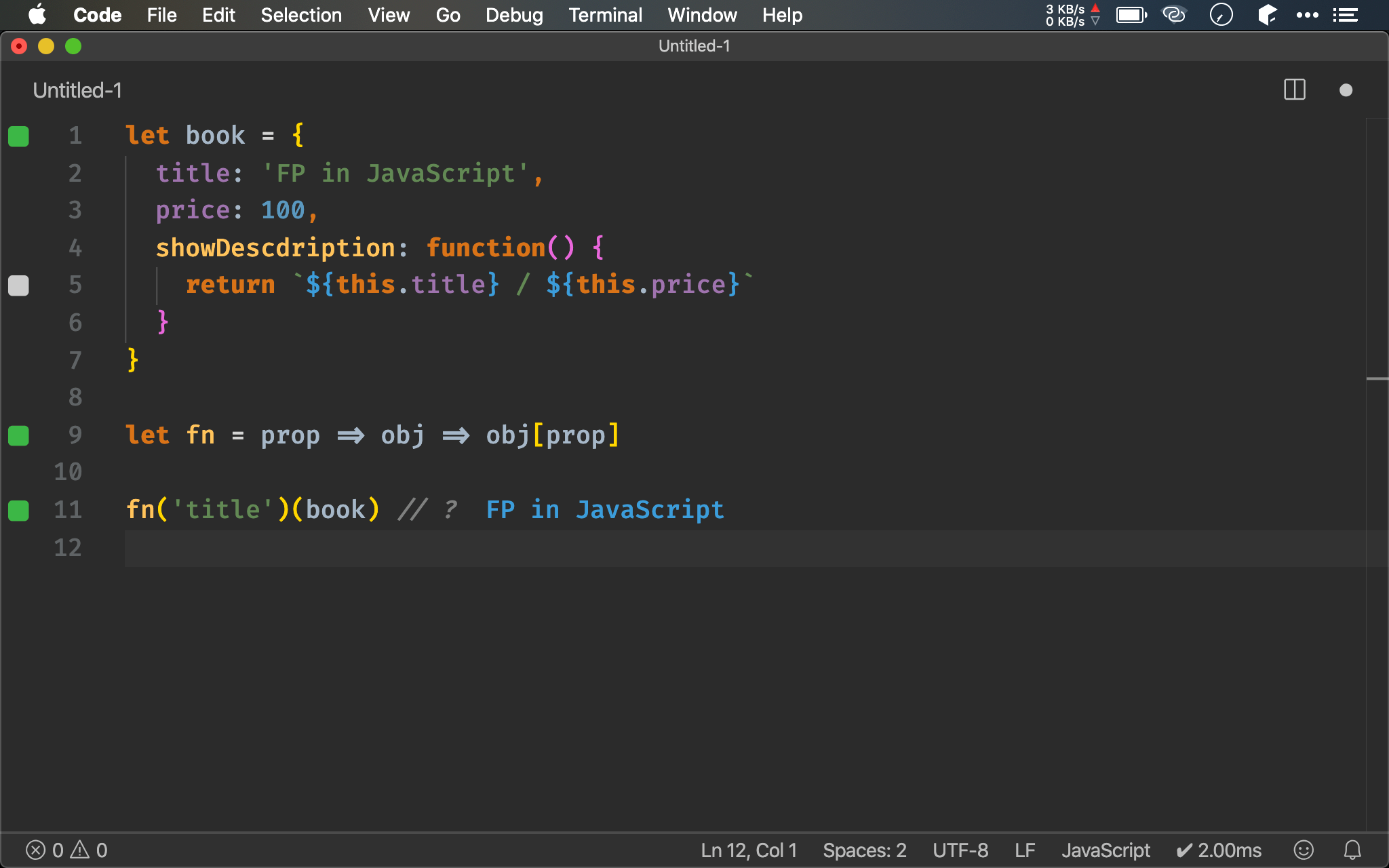This screenshot has width=1389, height=868.
Task: Click the feedback smiley icon
Action: (1304, 850)
